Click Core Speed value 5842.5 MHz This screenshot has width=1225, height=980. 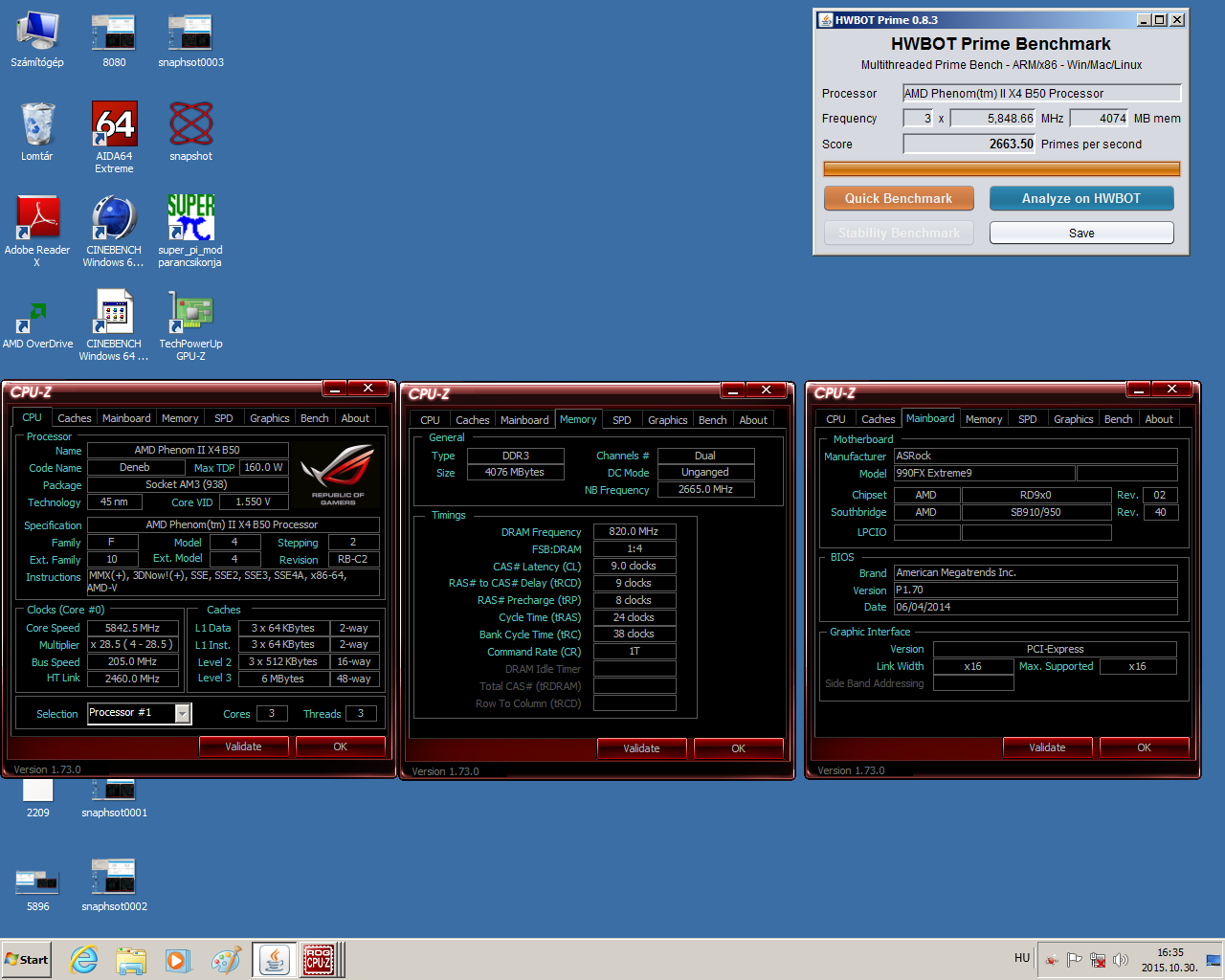pos(132,628)
